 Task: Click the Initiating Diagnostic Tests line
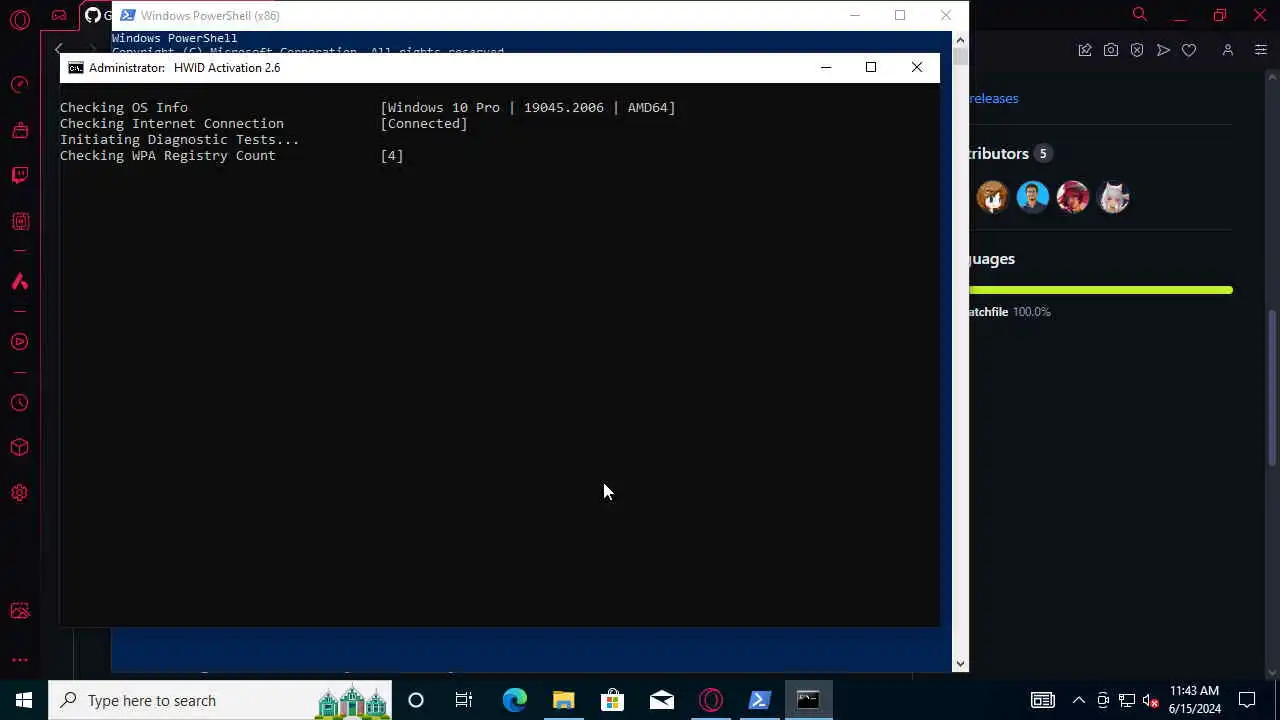tap(179, 139)
